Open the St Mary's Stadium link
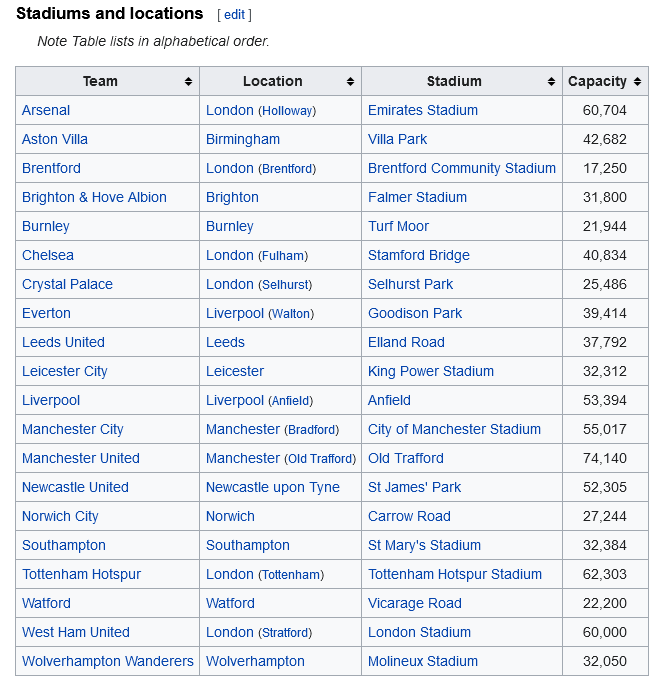The width and height of the screenshot is (661, 691). point(424,546)
